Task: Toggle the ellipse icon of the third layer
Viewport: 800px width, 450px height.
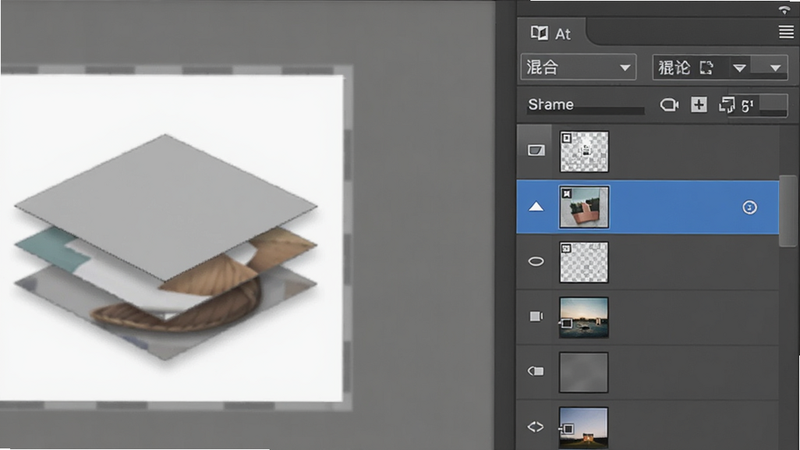Action: 536,262
